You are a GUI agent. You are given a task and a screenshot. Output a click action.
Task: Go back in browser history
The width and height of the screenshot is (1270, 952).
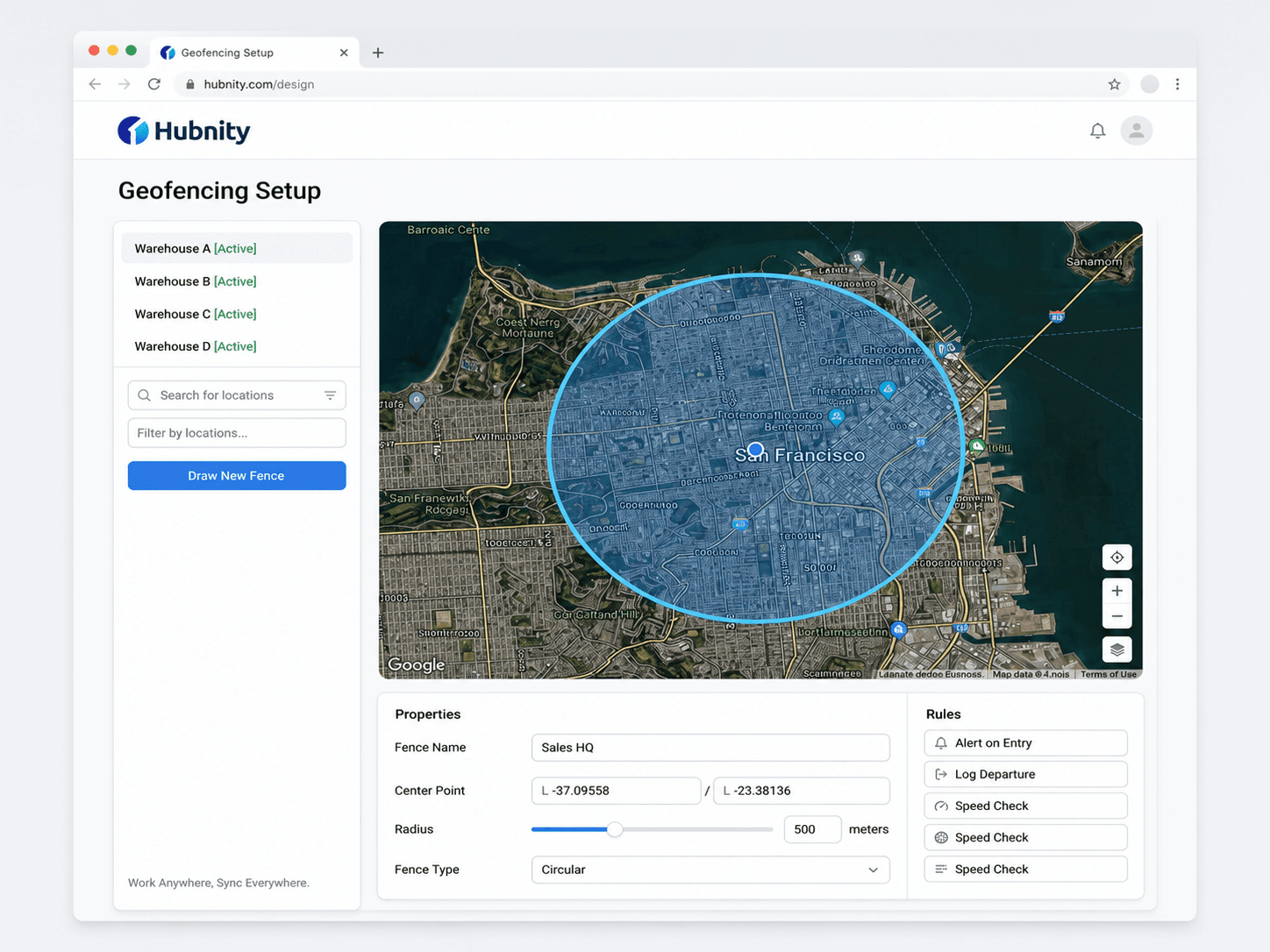(95, 84)
